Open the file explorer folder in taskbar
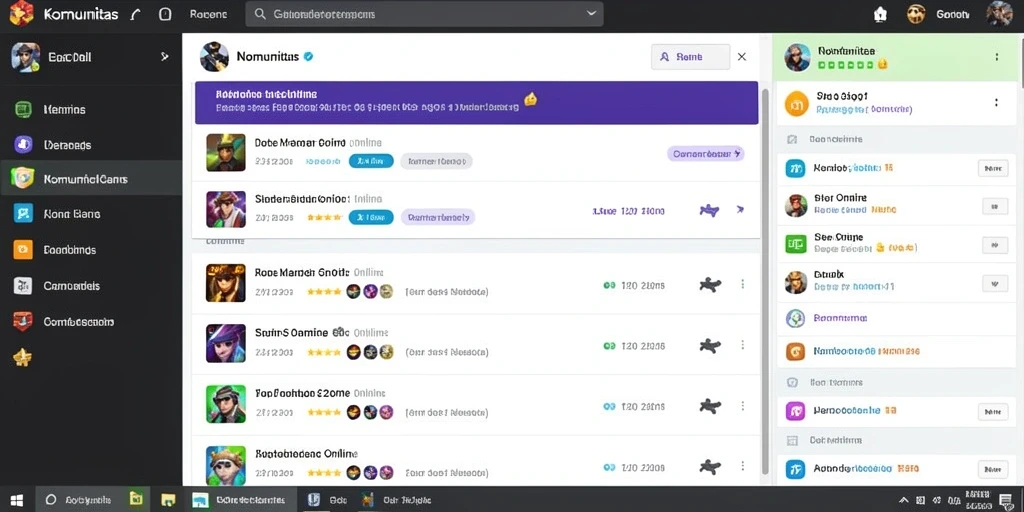 [168, 500]
